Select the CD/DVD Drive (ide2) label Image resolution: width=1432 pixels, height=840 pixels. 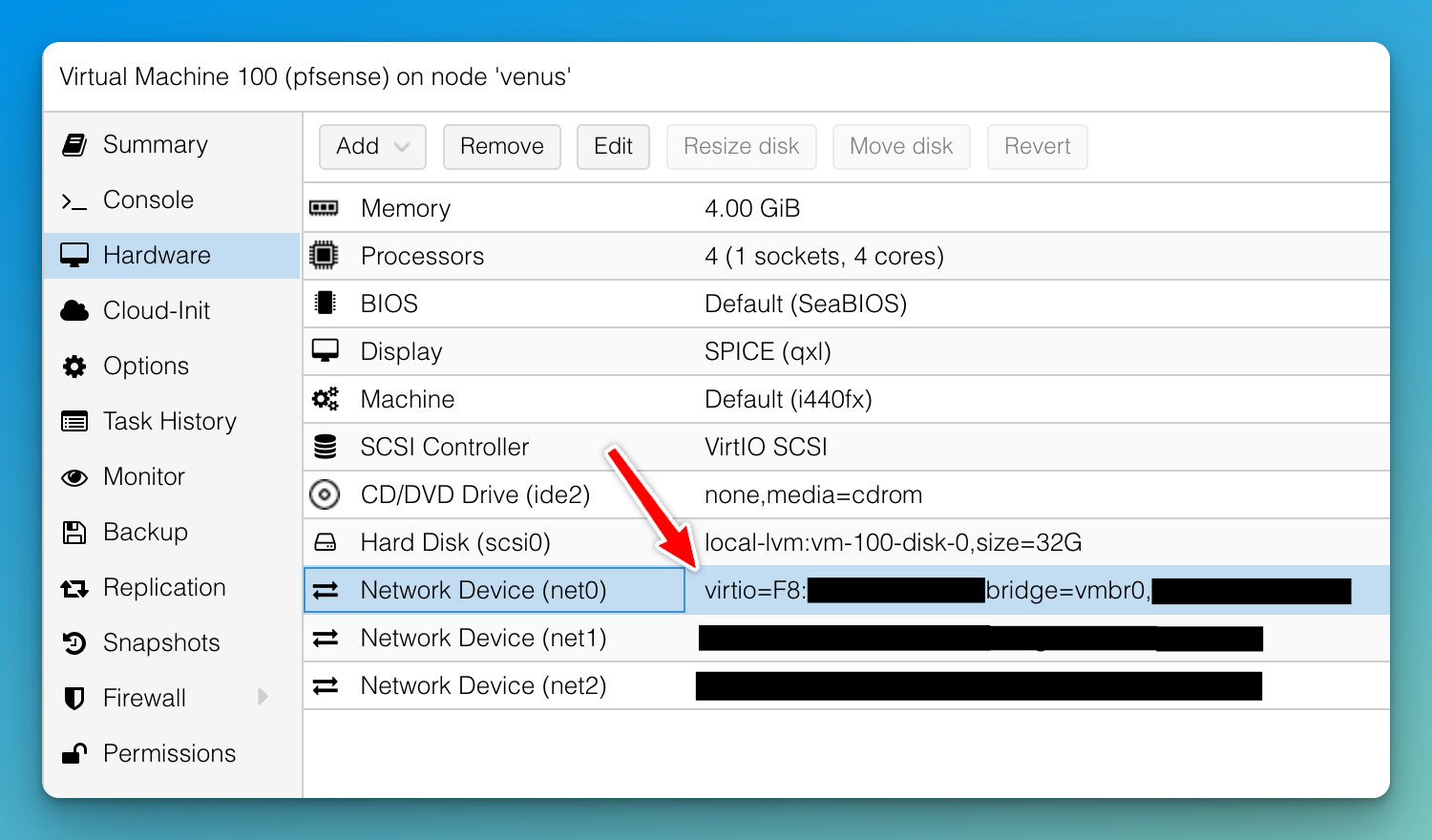pyautogui.click(x=475, y=495)
